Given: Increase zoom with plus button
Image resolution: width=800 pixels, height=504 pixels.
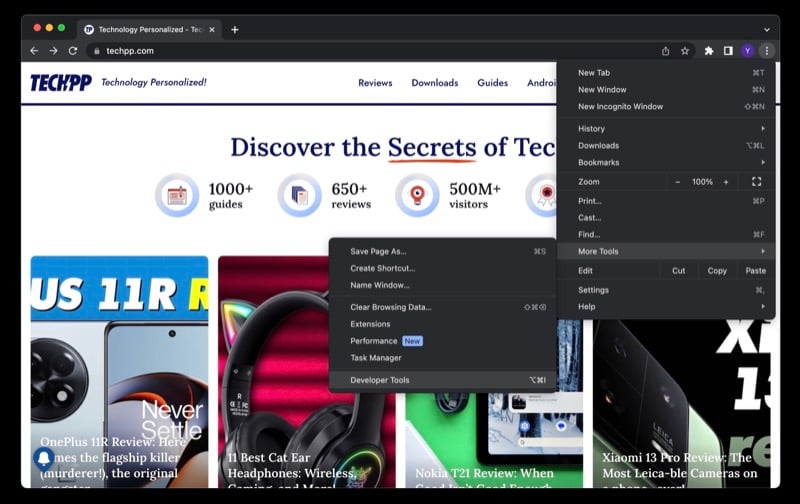Looking at the screenshot, I should click(726, 182).
